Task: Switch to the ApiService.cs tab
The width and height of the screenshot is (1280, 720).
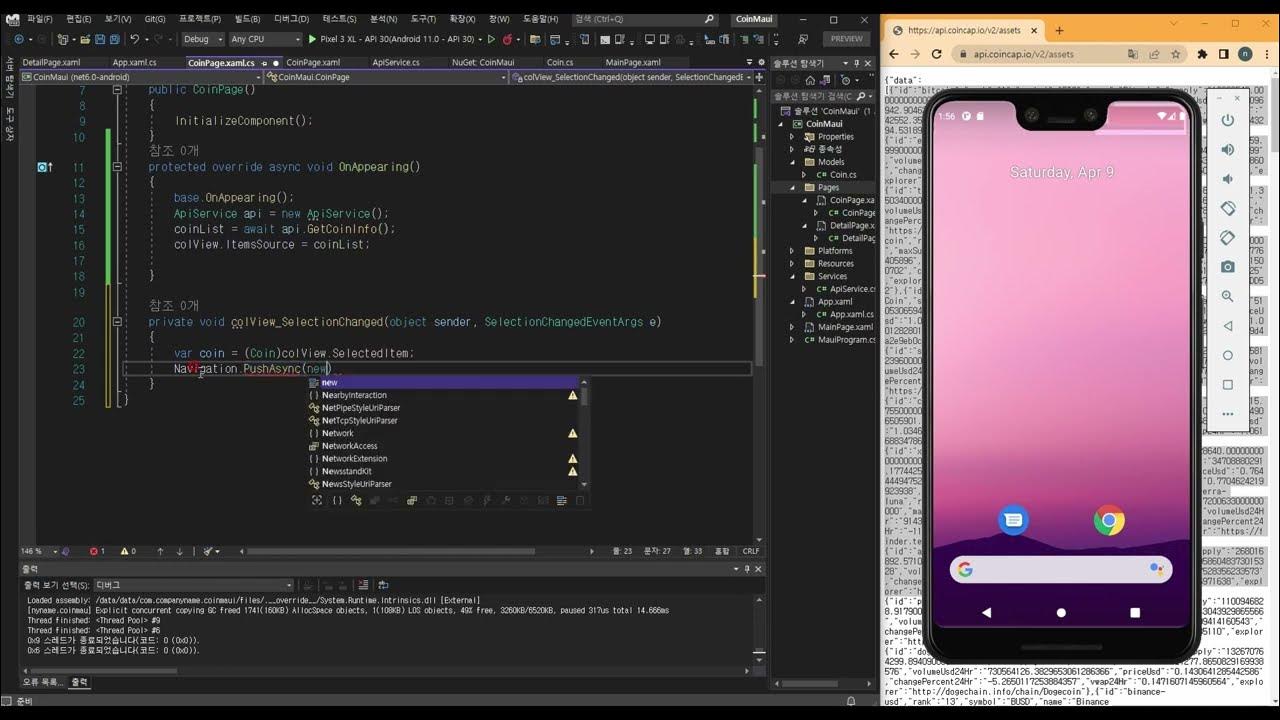Action: (x=396, y=62)
